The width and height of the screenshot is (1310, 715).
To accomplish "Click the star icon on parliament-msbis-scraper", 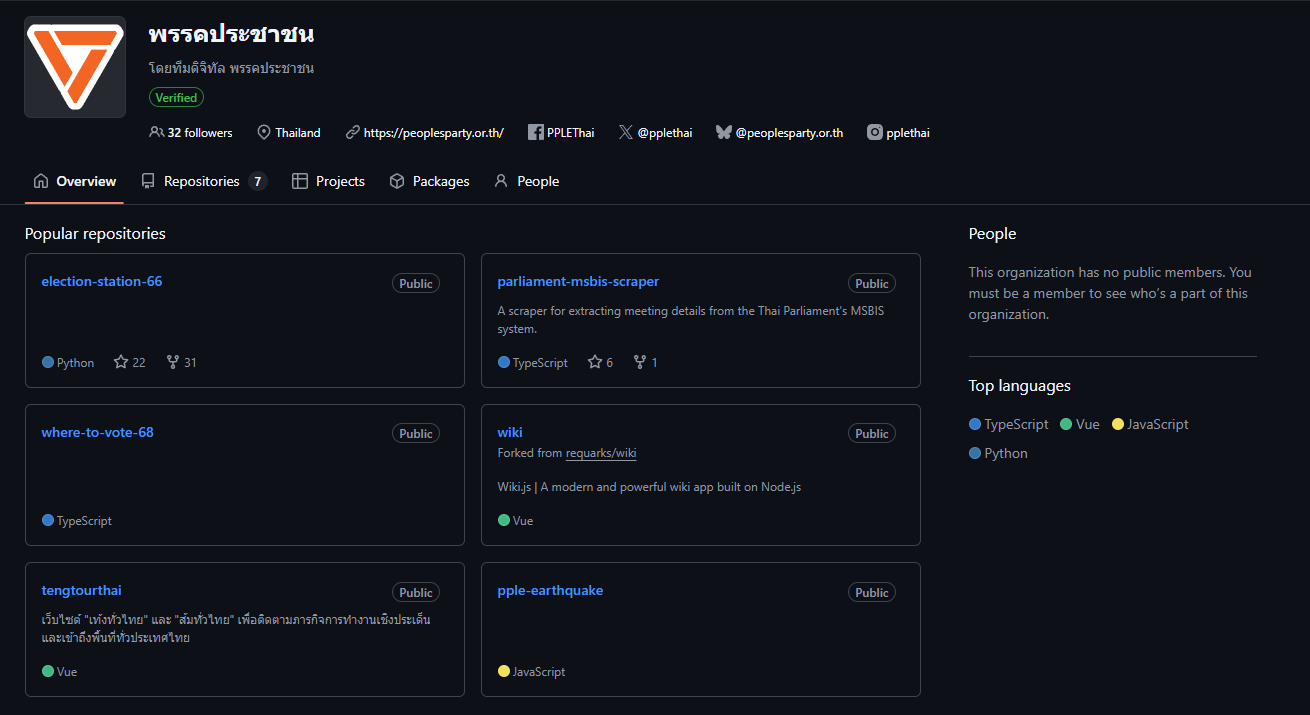I will (595, 362).
